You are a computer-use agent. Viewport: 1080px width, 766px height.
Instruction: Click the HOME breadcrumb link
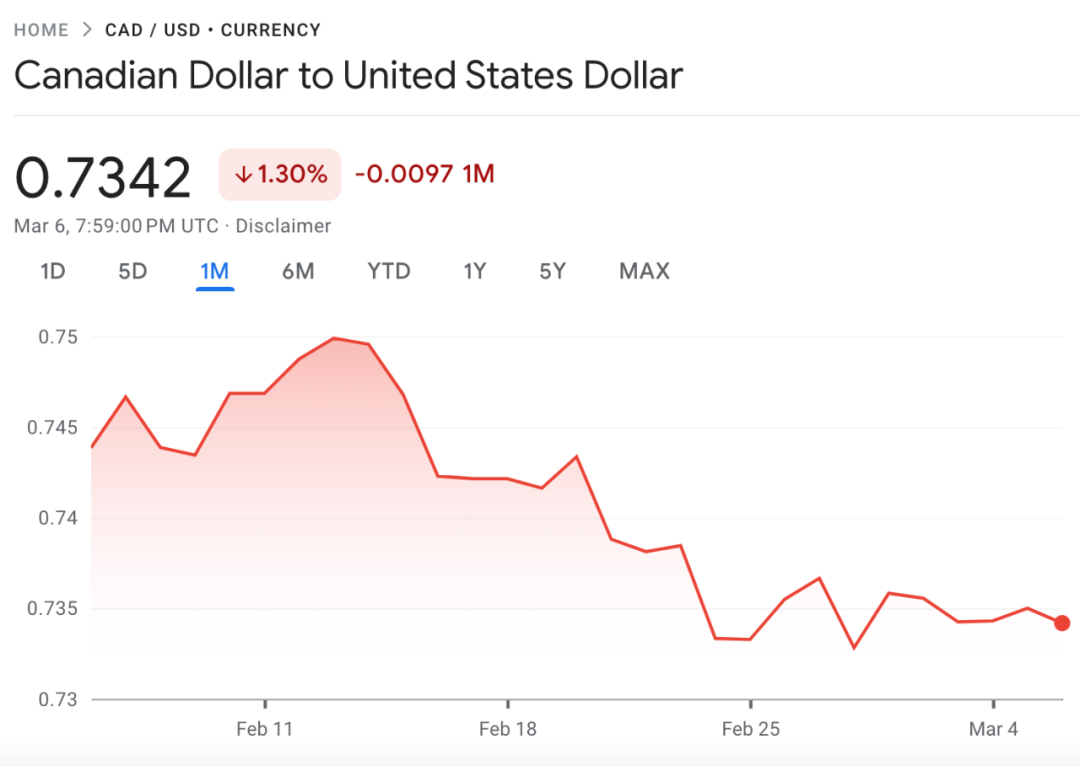click(41, 30)
